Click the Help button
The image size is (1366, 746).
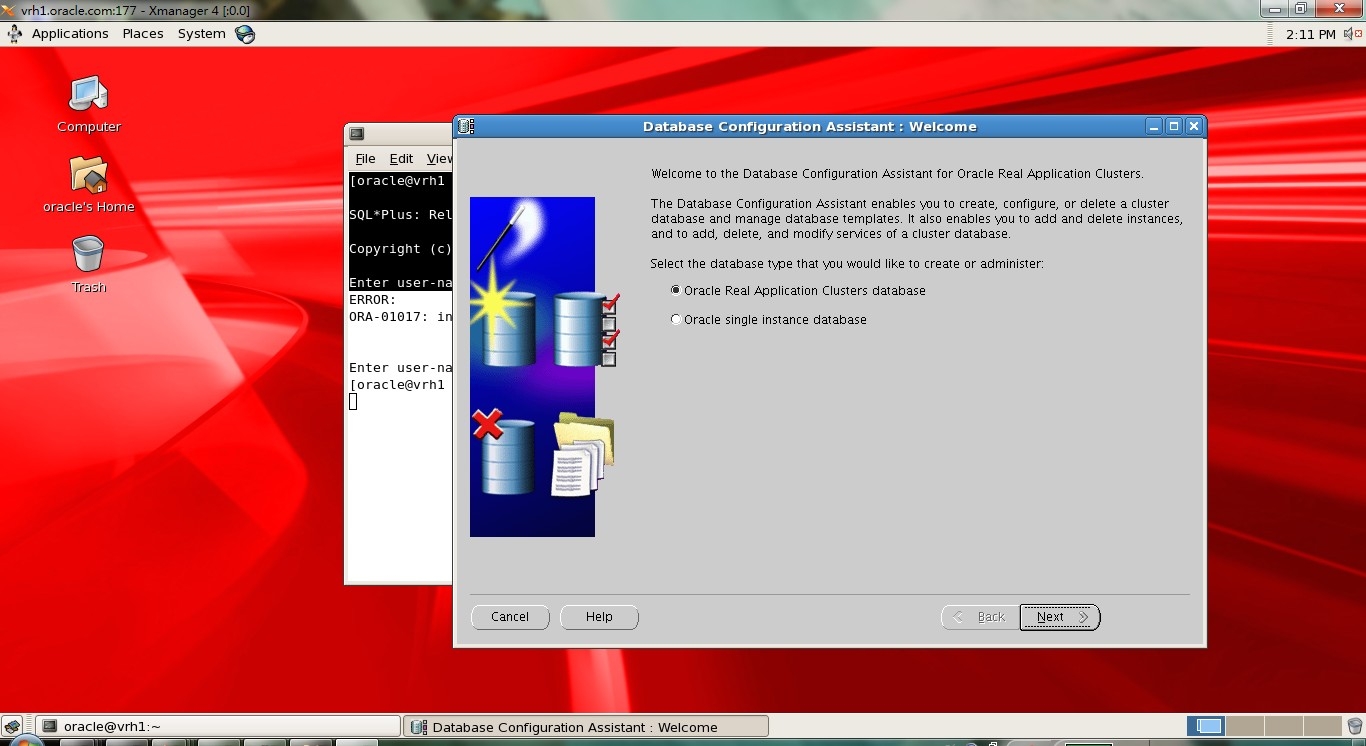(x=599, y=617)
